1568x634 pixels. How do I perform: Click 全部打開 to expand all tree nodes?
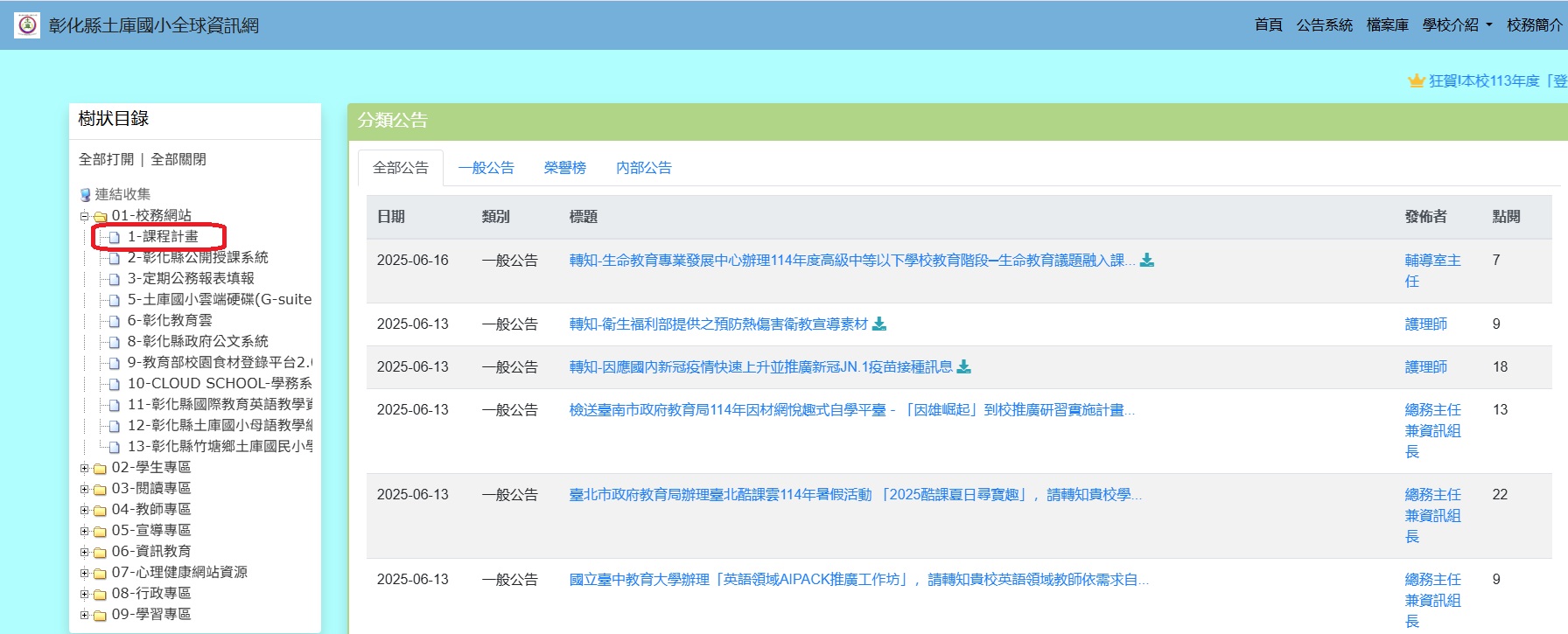(106, 159)
